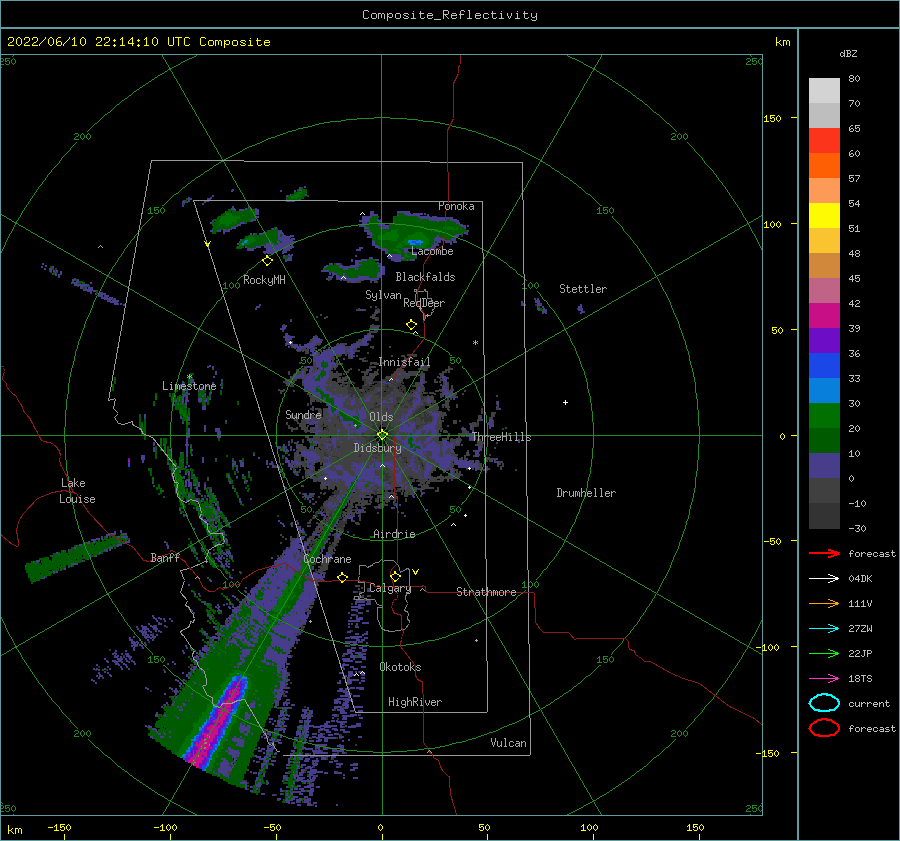Click the white 04DK arrow icon
Screen dimensions: 900x841
coord(824,579)
